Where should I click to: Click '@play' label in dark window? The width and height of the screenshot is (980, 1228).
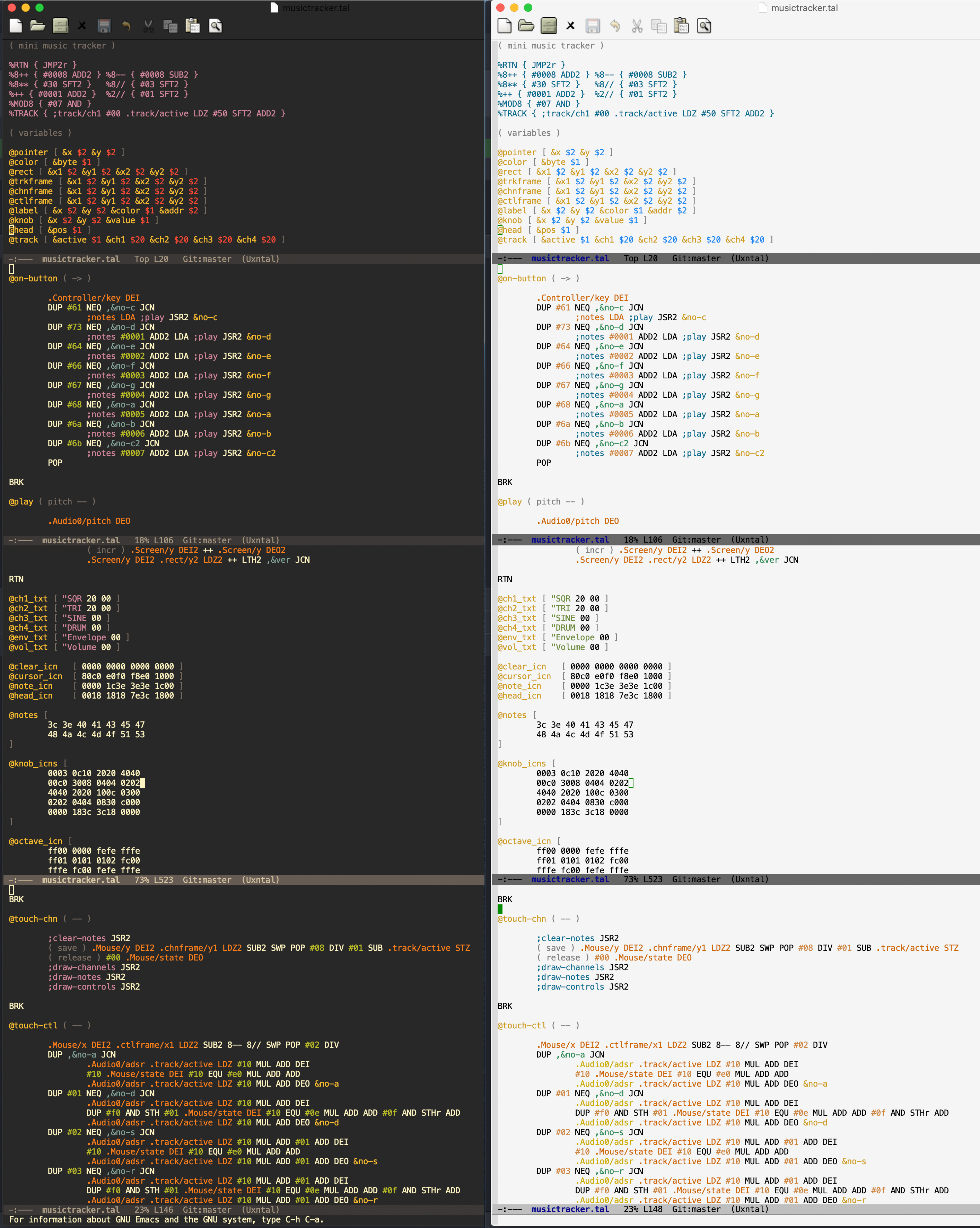[21, 502]
